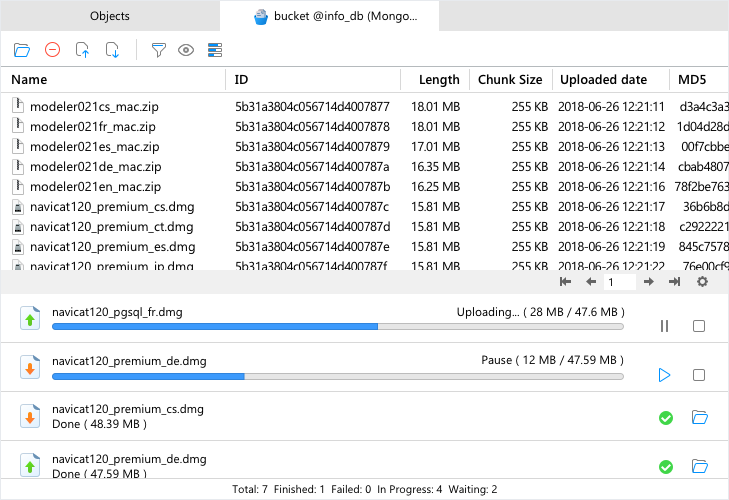
Task: Click upload date 2018-06-26 12:21:16
Action: [611, 187]
